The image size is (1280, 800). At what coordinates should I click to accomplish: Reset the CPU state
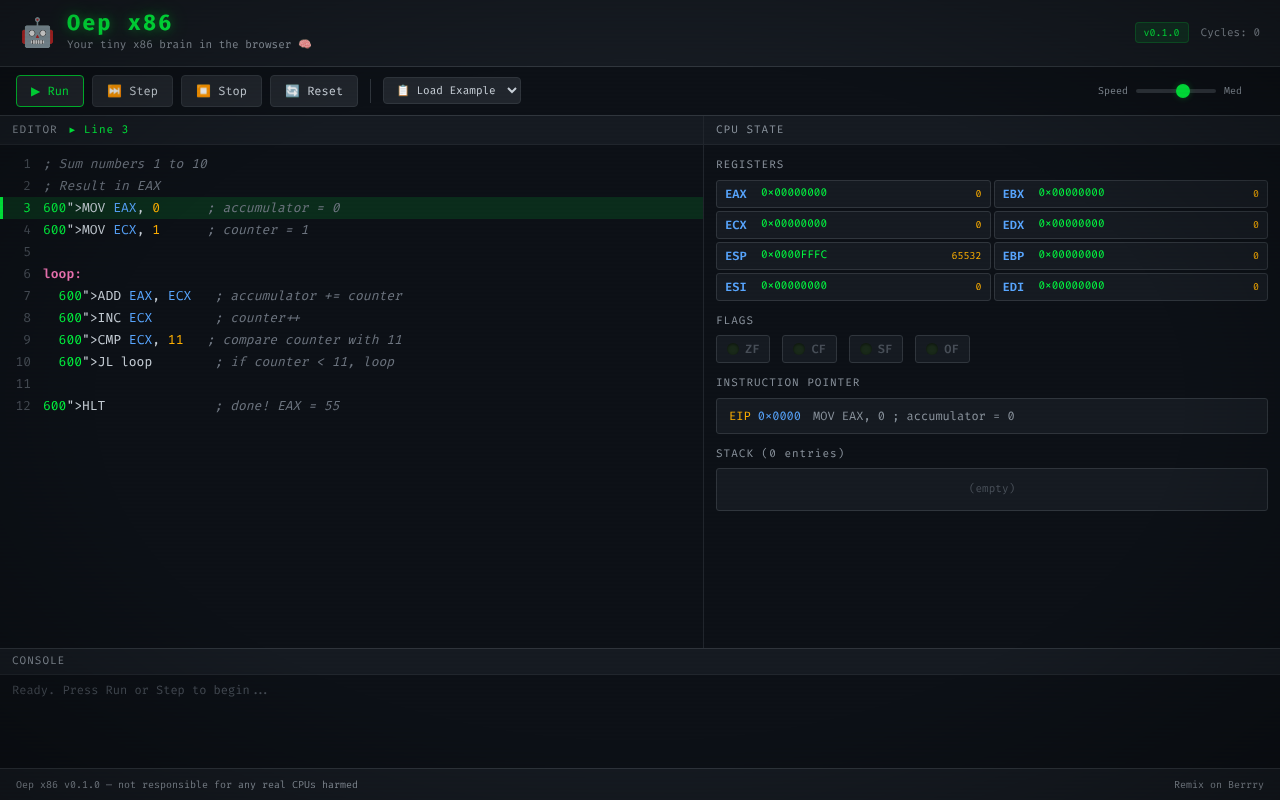click(314, 91)
